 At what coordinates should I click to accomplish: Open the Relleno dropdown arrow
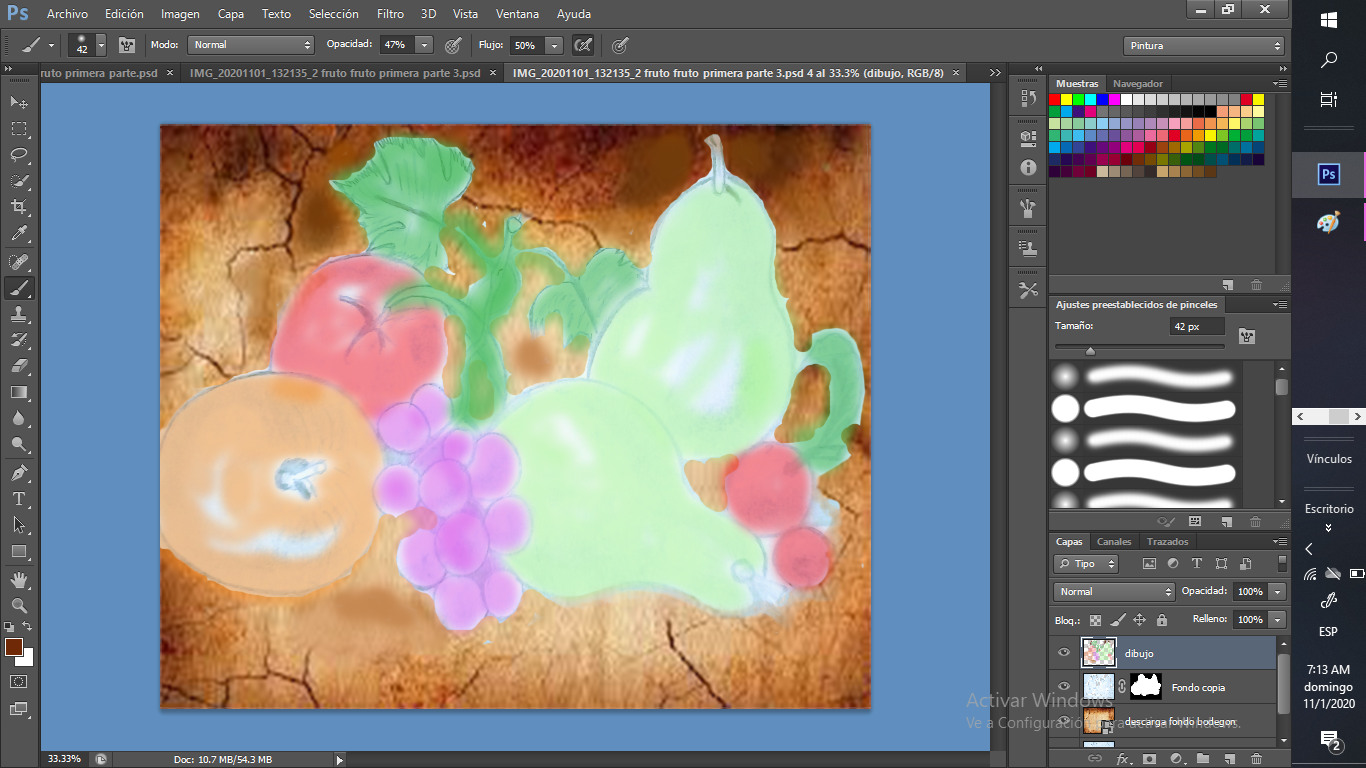pyautogui.click(x=1277, y=620)
